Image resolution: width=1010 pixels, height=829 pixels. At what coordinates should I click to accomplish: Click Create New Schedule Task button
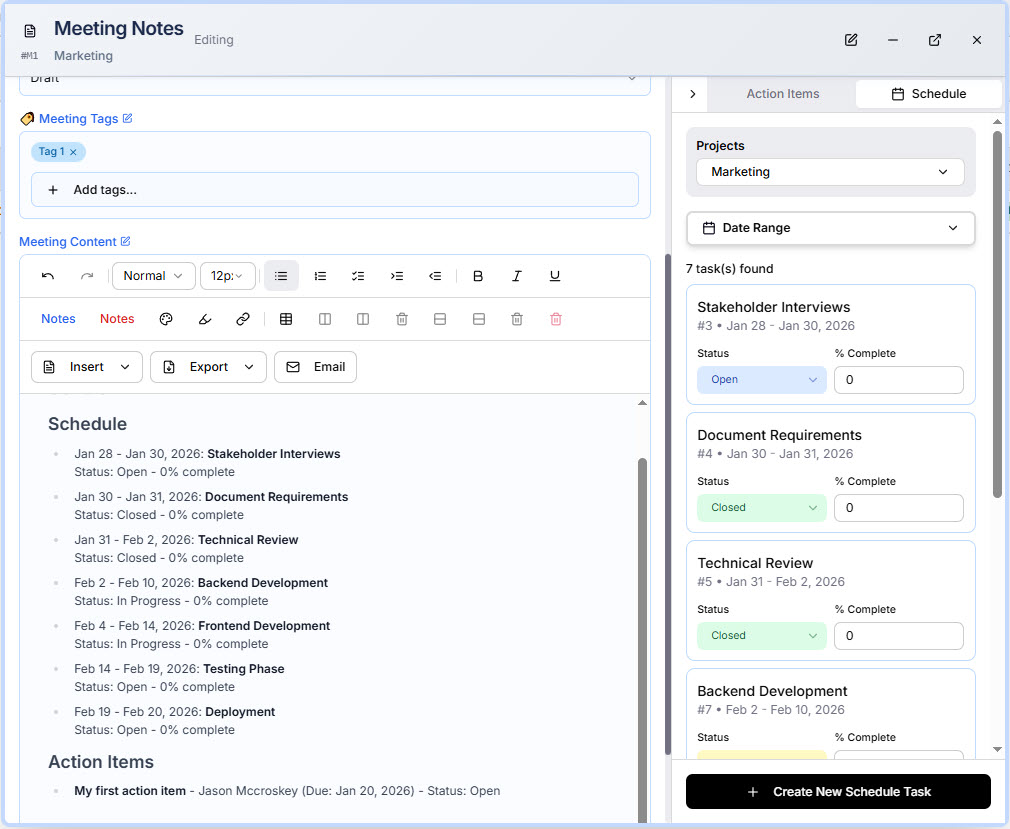click(837, 791)
